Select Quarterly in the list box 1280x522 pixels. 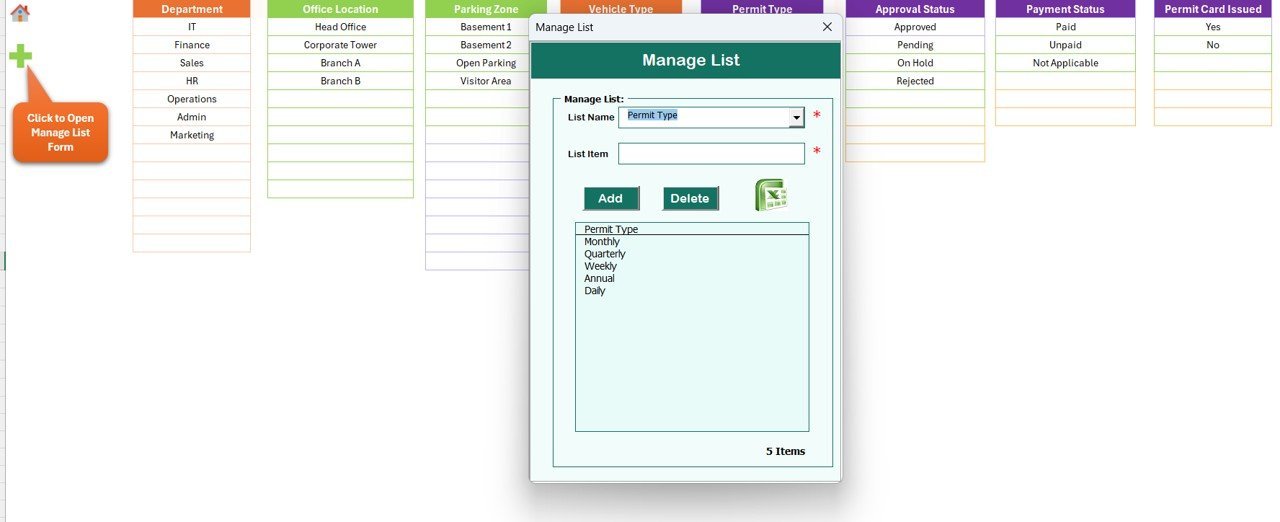[x=605, y=254]
